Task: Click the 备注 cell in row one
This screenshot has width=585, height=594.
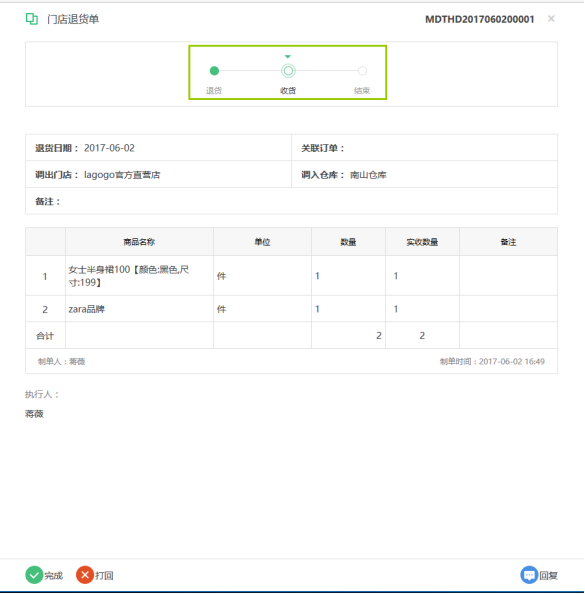Action: (x=508, y=276)
